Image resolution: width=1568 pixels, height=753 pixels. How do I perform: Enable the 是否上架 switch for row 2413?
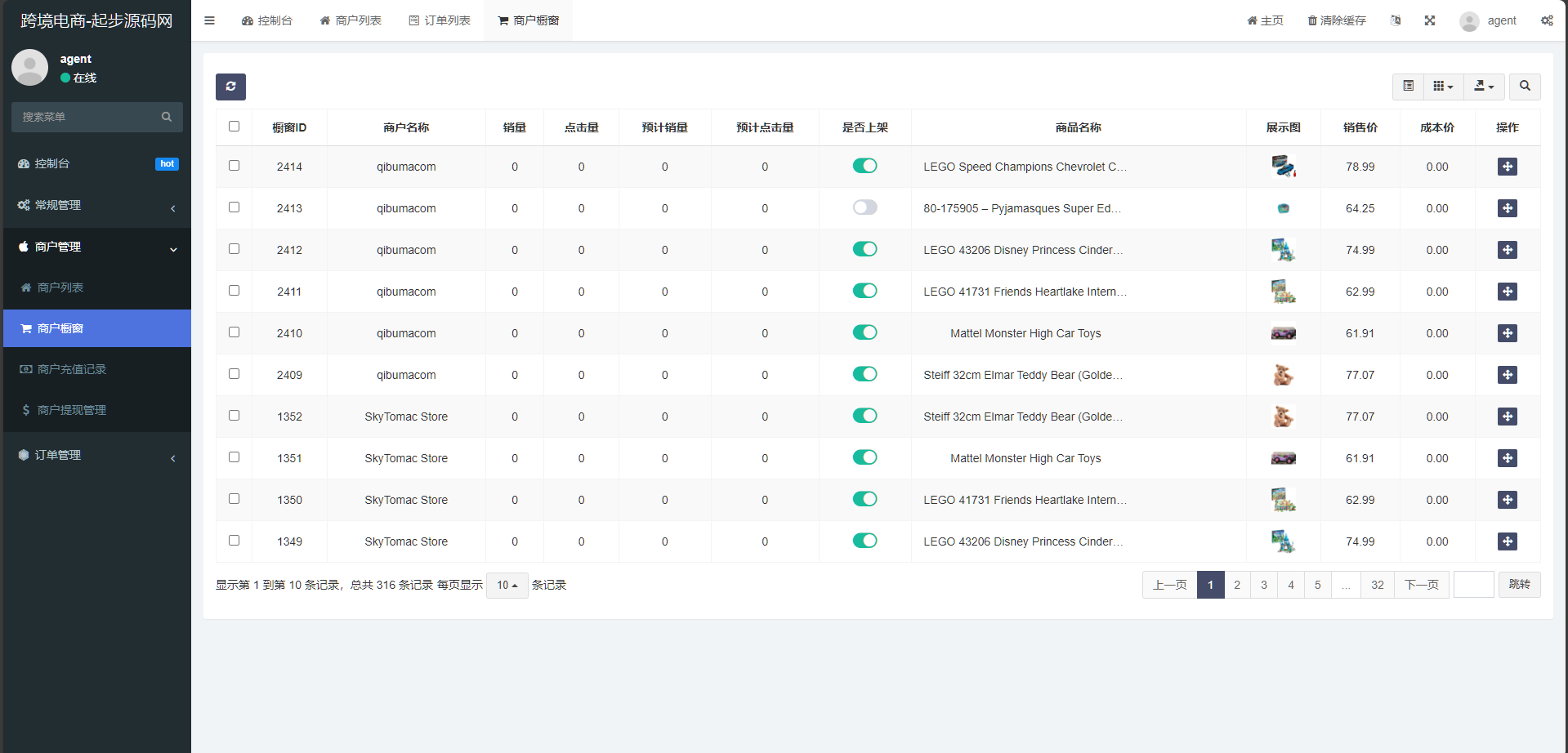click(864, 207)
